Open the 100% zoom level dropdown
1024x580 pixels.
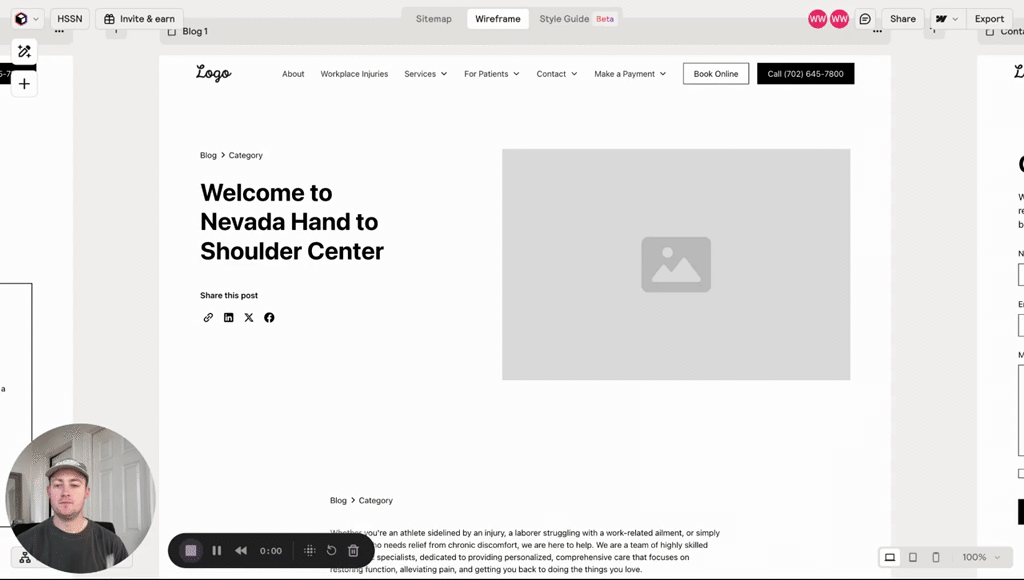pos(980,557)
